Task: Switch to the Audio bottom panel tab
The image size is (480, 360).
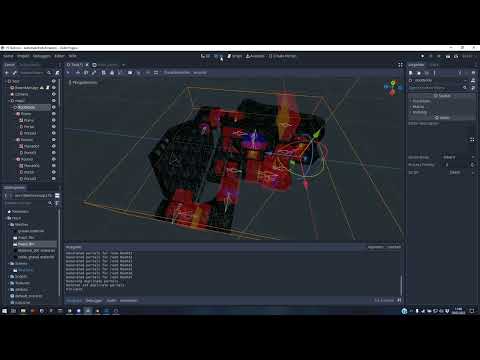Action: (111, 300)
